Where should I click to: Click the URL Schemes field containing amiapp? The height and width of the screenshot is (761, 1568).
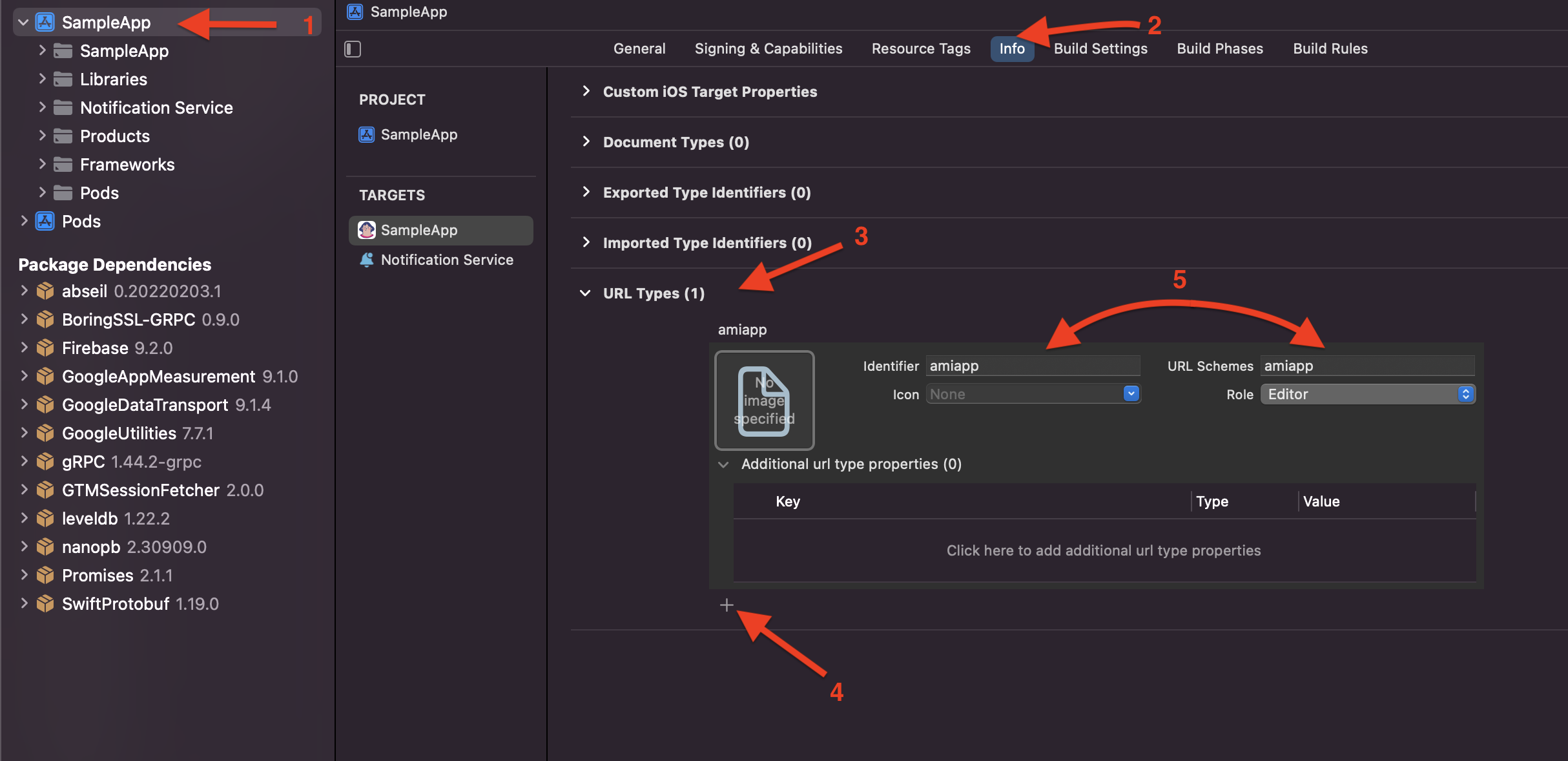tap(1368, 366)
